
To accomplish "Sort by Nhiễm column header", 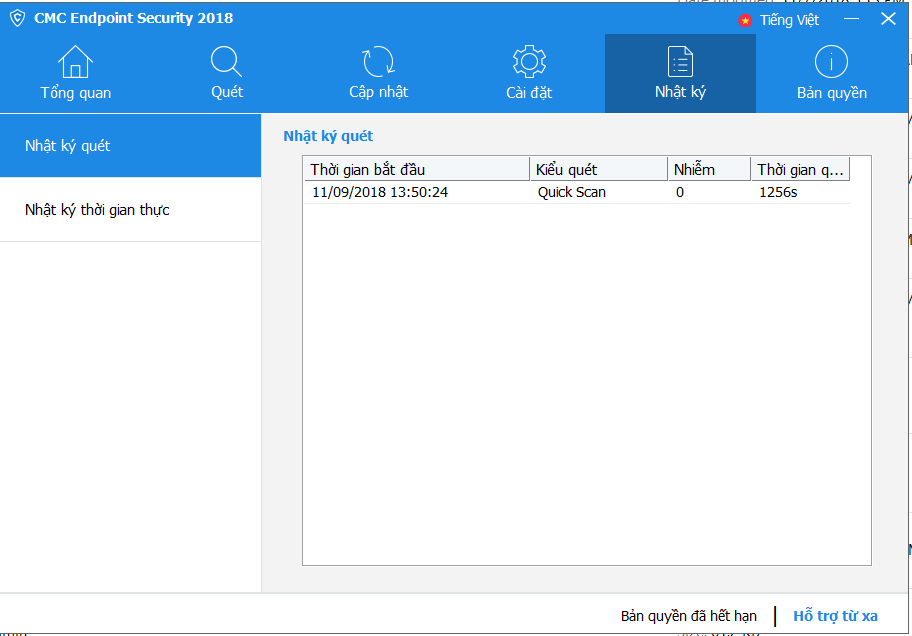I will click(x=710, y=169).
